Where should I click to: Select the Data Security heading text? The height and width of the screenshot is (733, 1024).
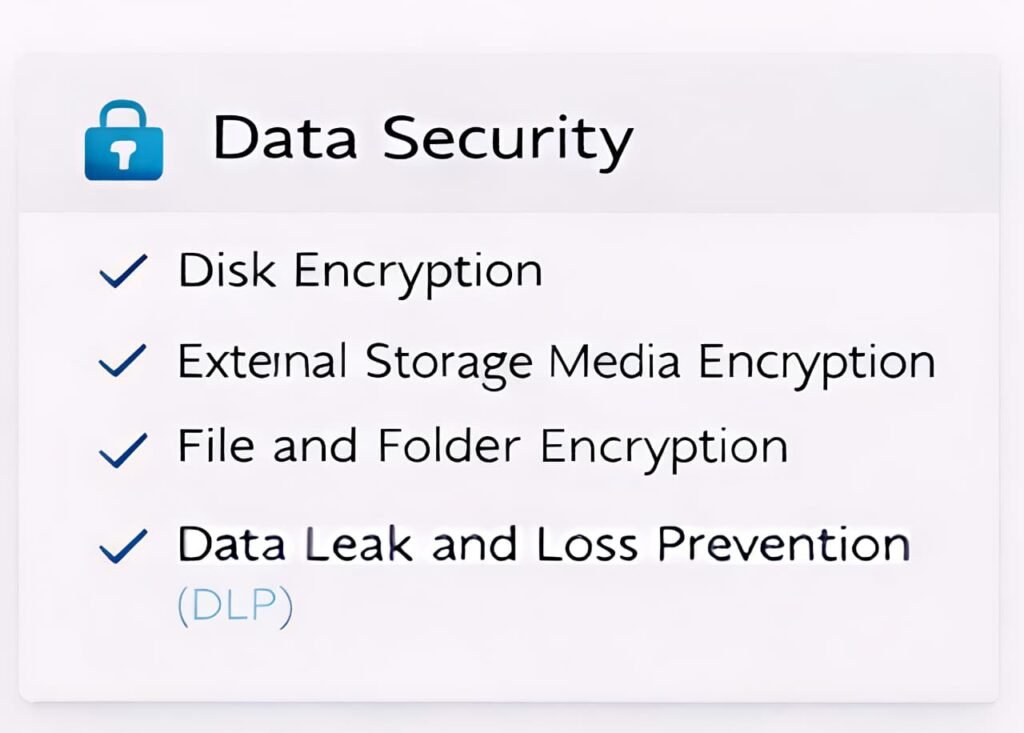[422, 138]
